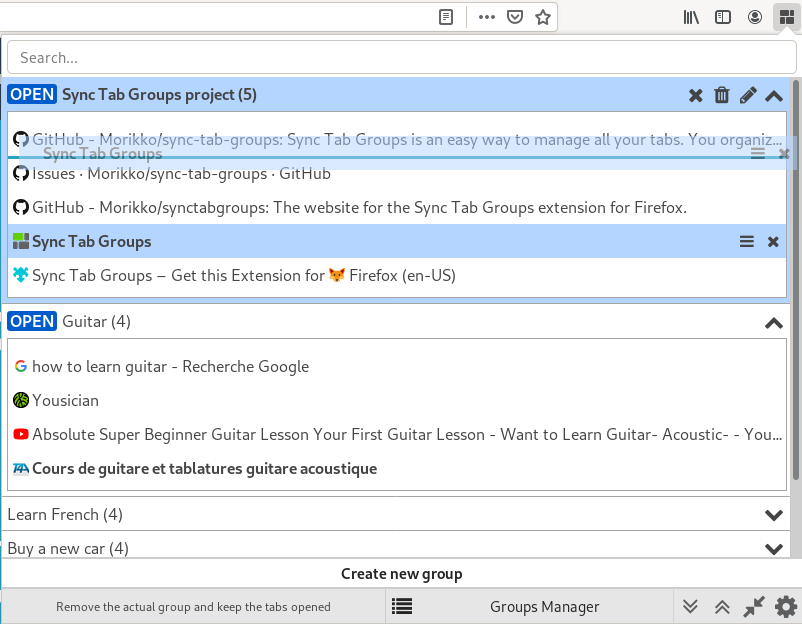Click the Google favicon on guitar search tab
This screenshot has width=802, height=624.
click(20, 366)
